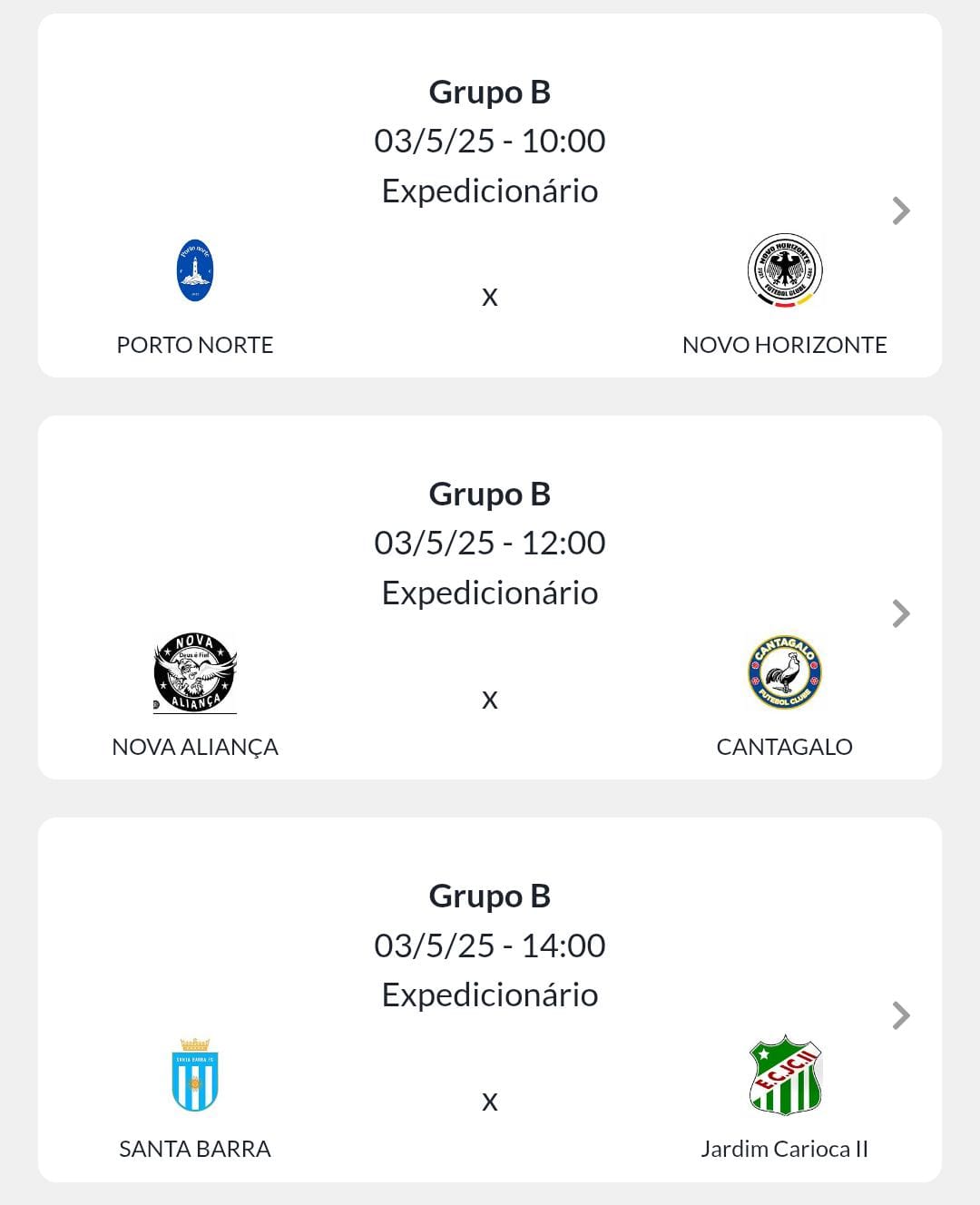This screenshot has height=1205, width=980.
Task: Click the Jardim Carioca II green crest
Action: point(785,1075)
